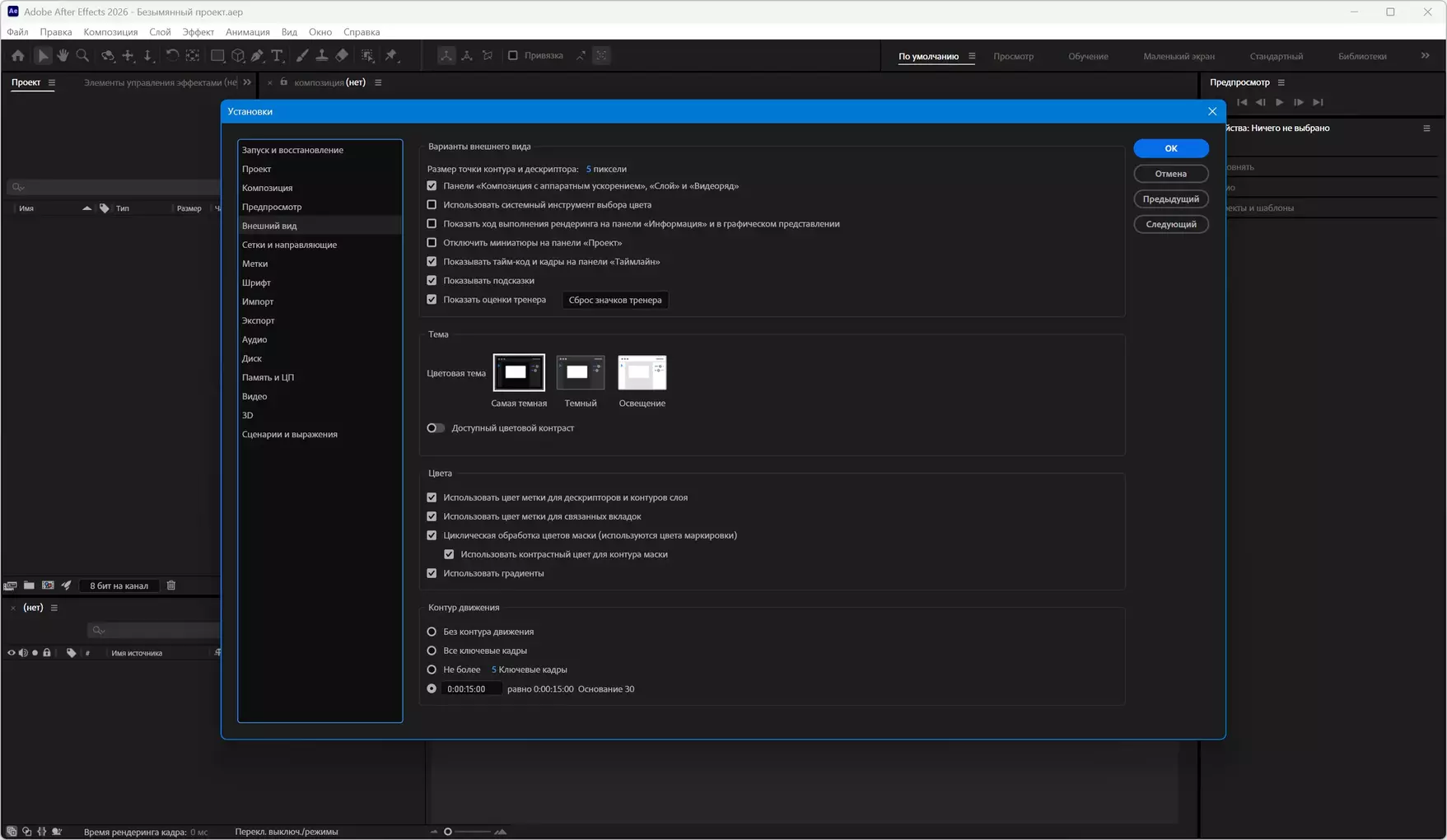Select the Clone Stamp tool
The height and width of the screenshot is (840, 1447).
click(322, 56)
